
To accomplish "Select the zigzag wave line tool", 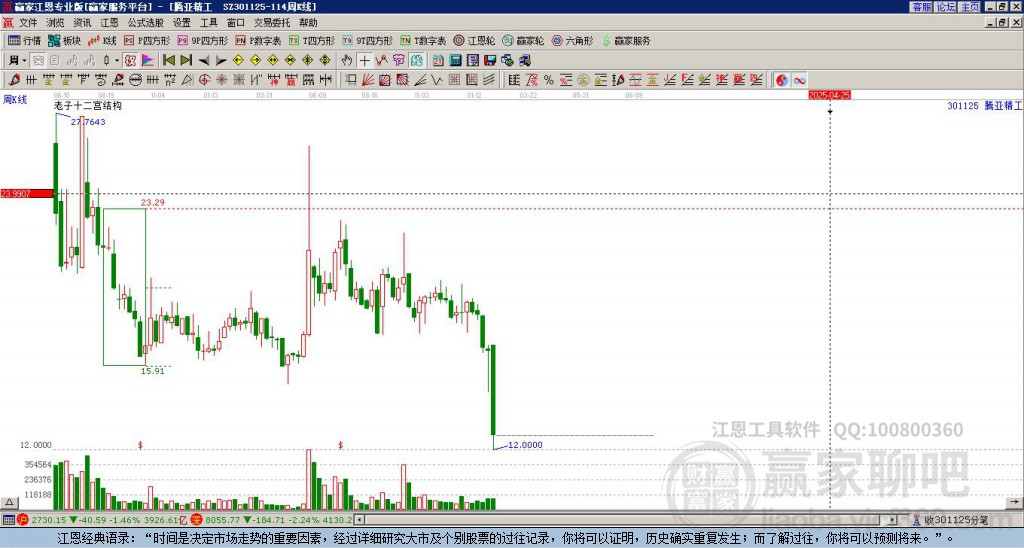I will [437, 80].
